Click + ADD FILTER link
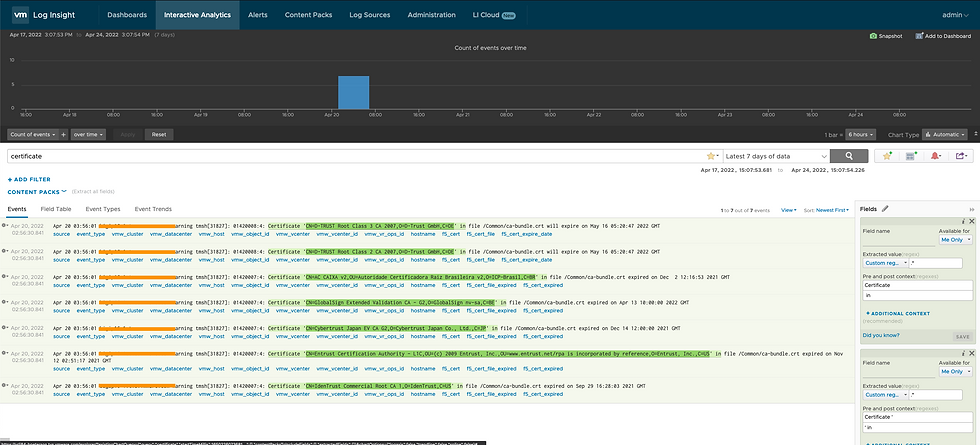Image resolution: width=980 pixels, height=445 pixels. (x=29, y=179)
